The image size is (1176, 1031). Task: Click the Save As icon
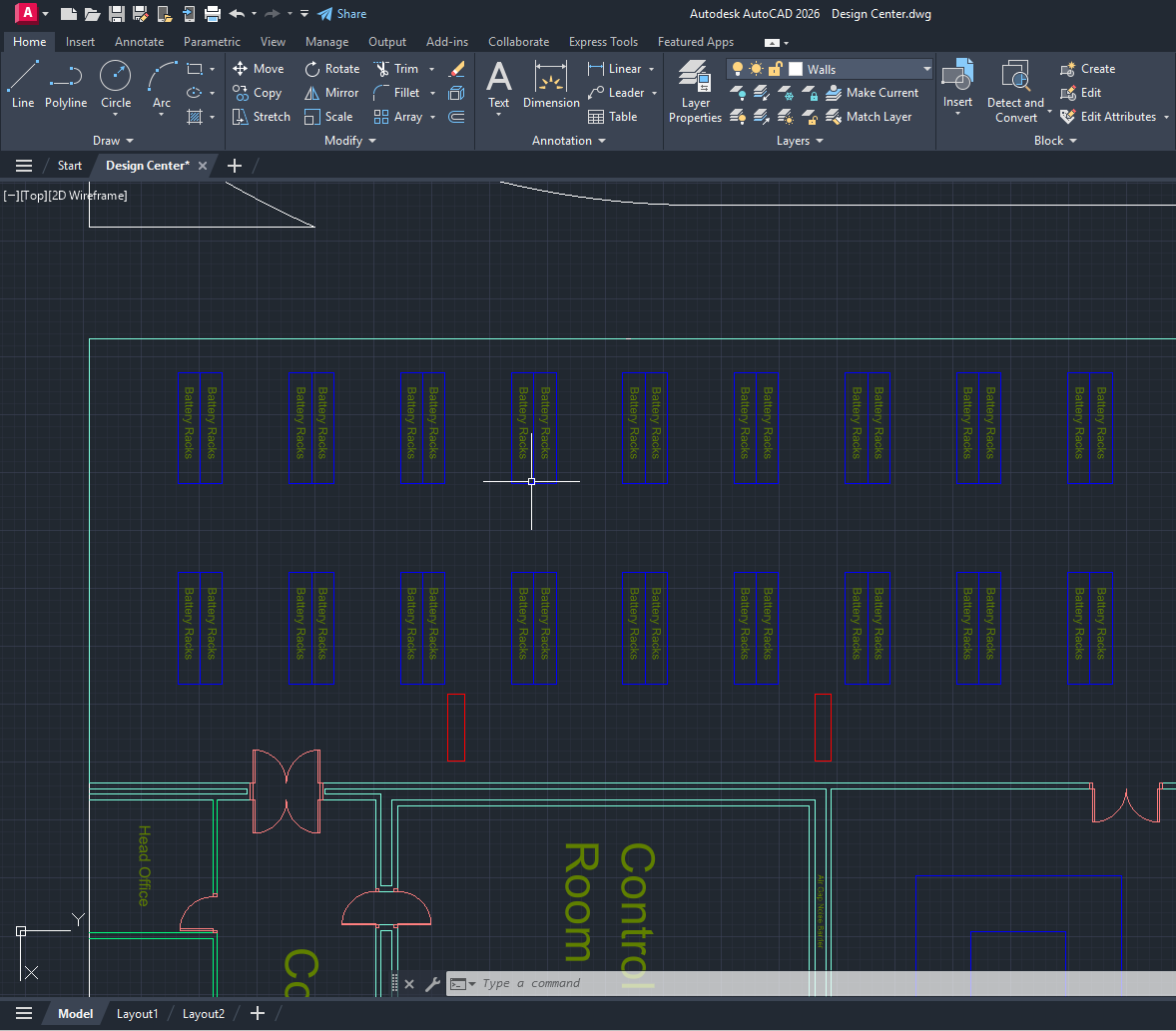(140, 14)
